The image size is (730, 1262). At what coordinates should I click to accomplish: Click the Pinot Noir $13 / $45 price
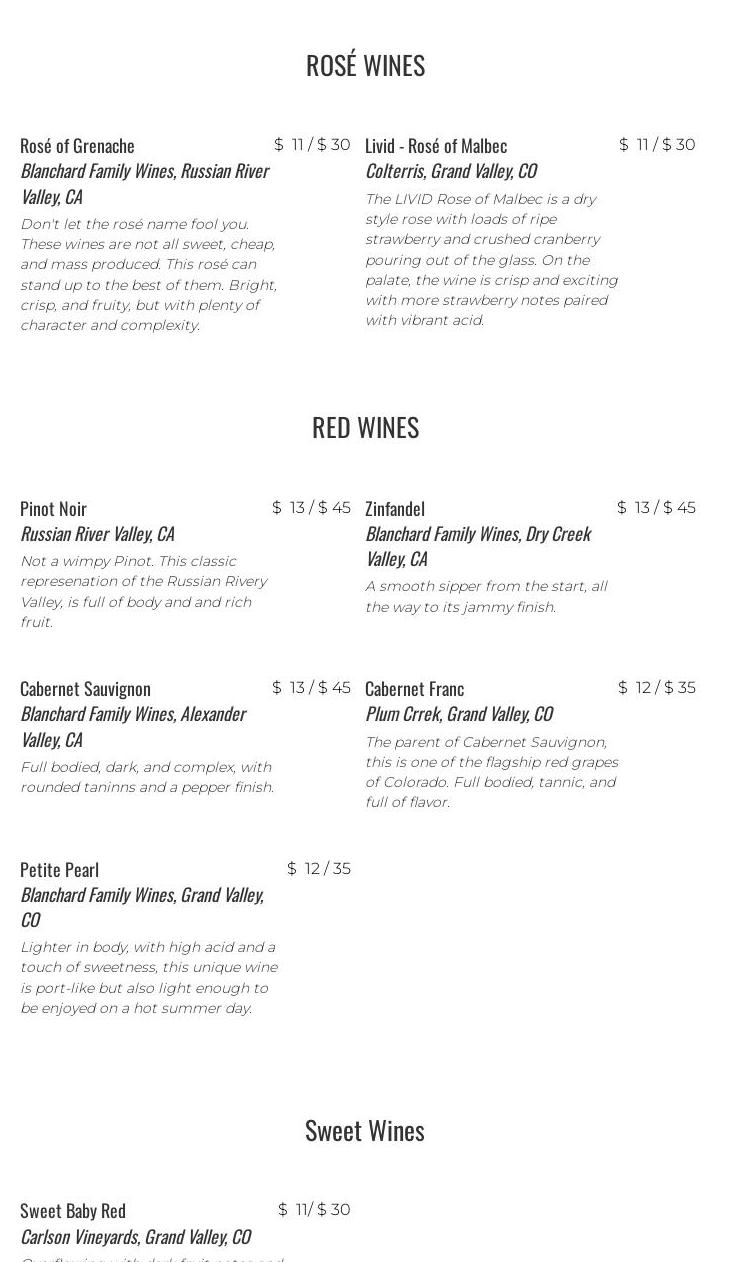(311, 508)
